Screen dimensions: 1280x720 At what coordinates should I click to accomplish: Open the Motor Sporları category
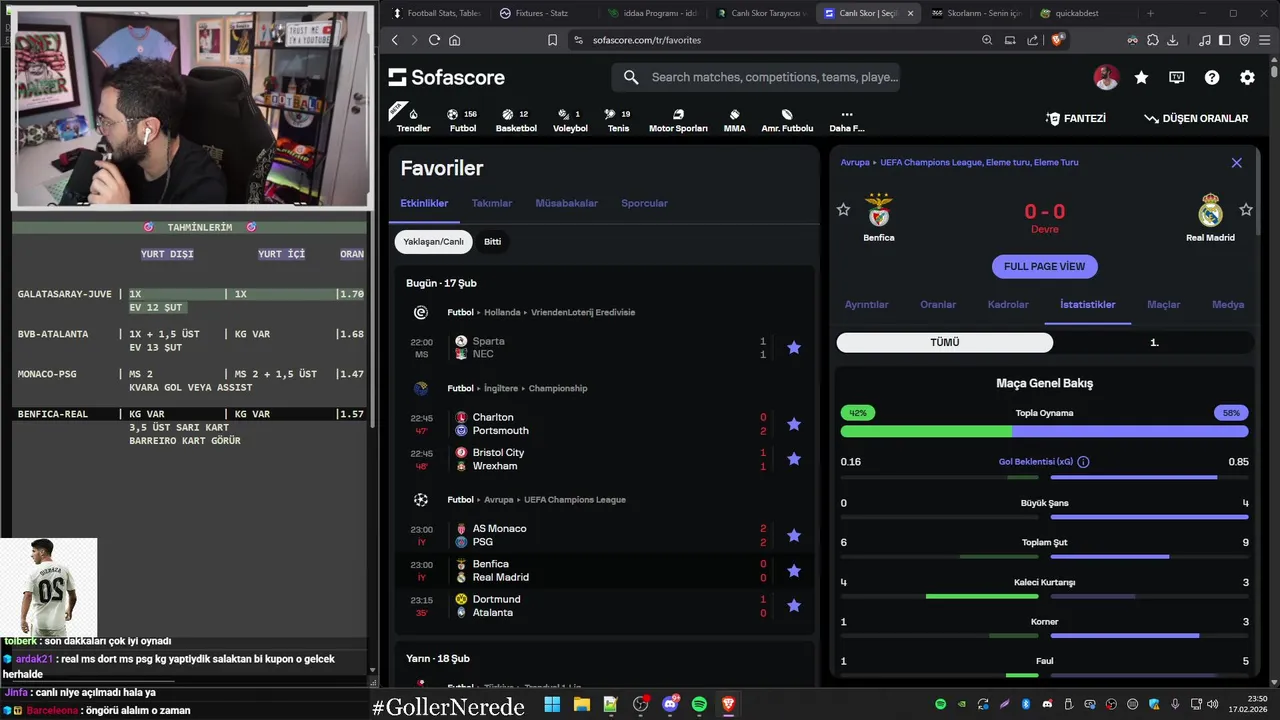678,120
